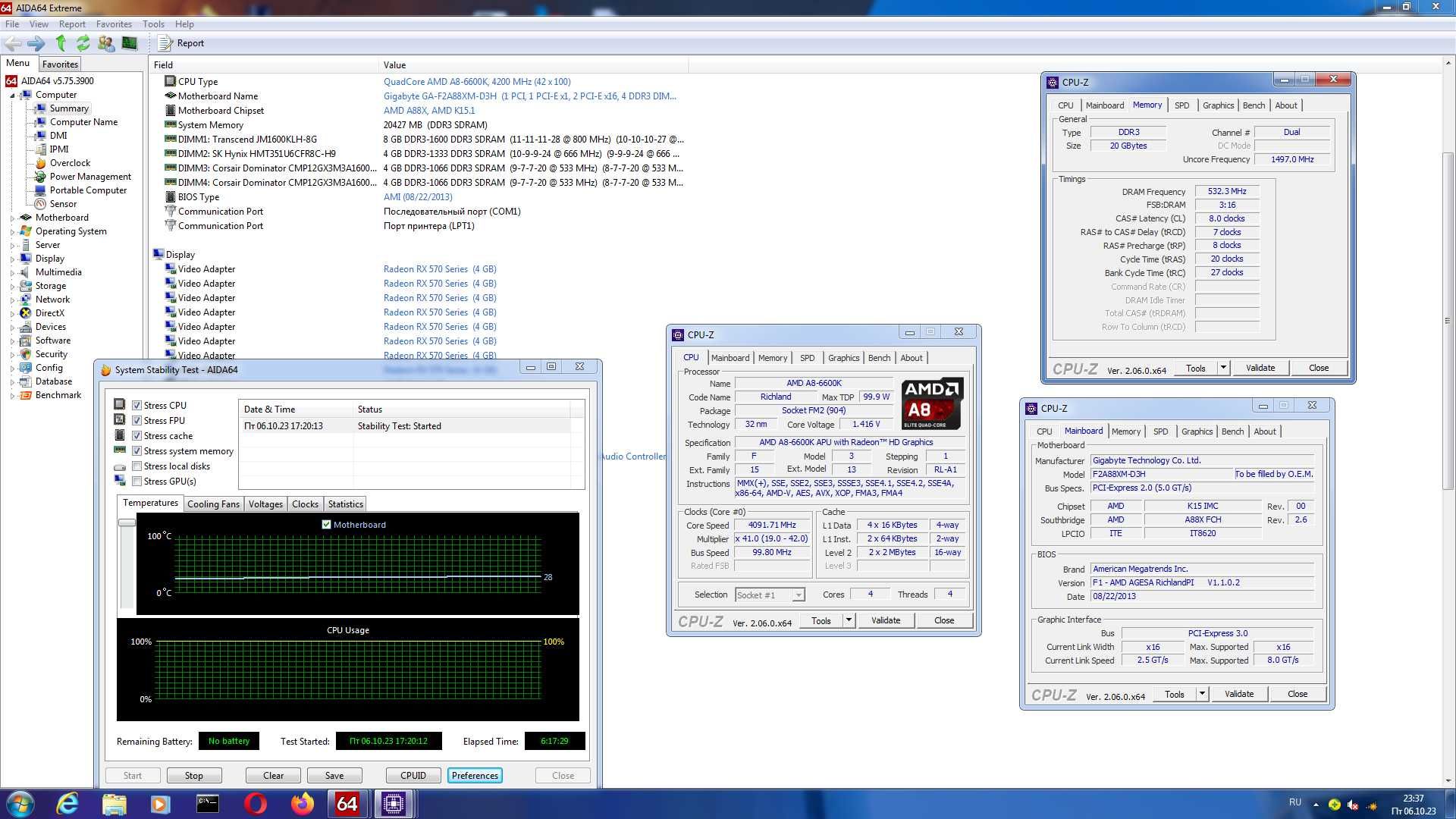This screenshot has height=819, width=1456.
Task: Refresh the AIDA64 page with green arrows
Action: click(83, 43)
